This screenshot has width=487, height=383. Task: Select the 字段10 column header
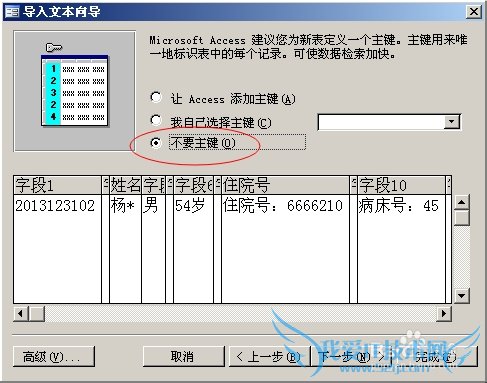[x=401, y=185]
